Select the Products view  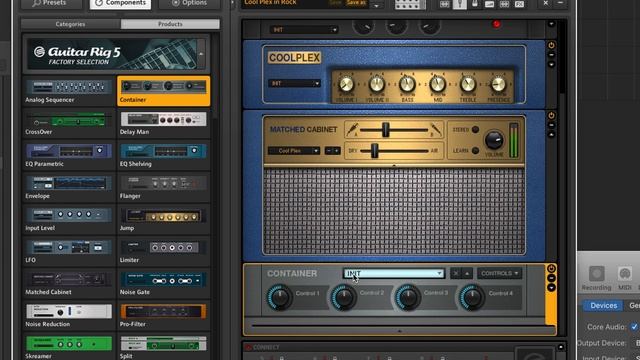coord(170,24)
